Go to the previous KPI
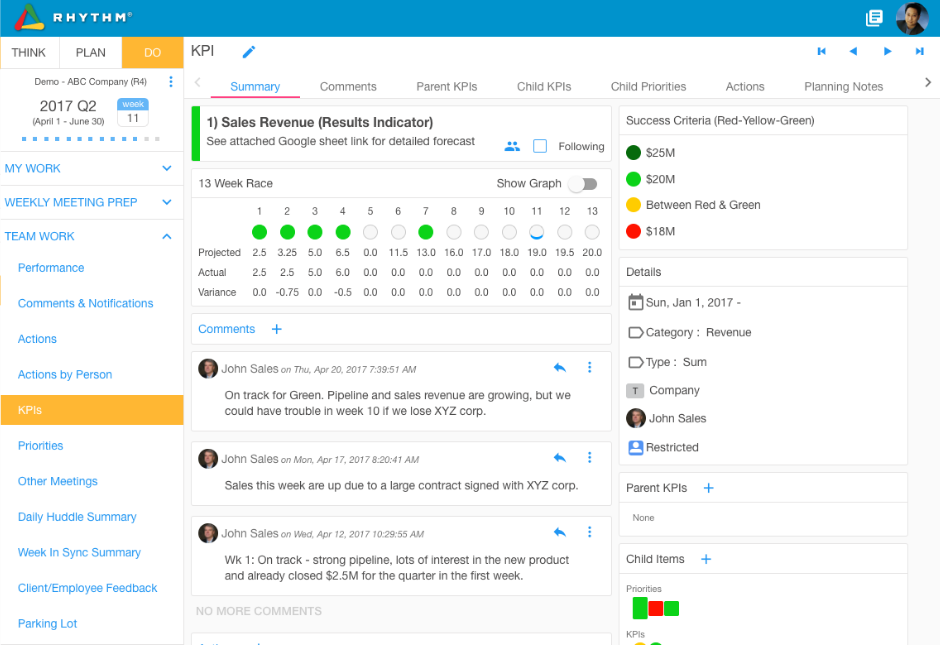940x645 pixels. click(853, 52)
